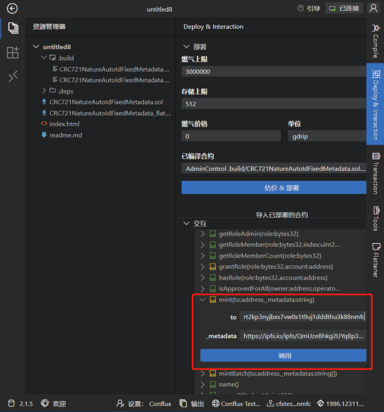The image size is (384, 412).
Task: Click import deployed contract link
Action: (282, 215)
